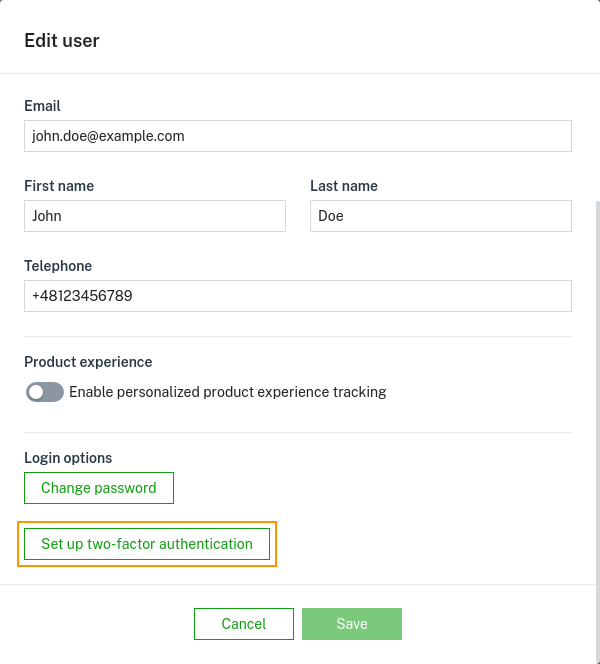
Task: Set up two-factor authentication
Action: (147, 544)
